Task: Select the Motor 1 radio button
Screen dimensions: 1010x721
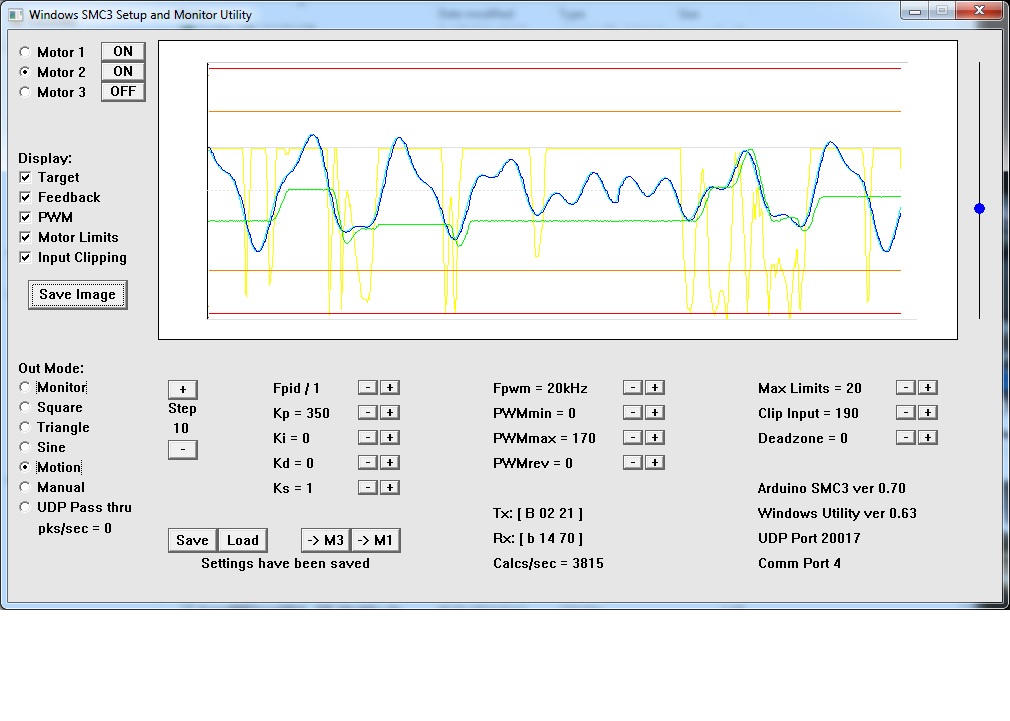Action: [25, 52]
